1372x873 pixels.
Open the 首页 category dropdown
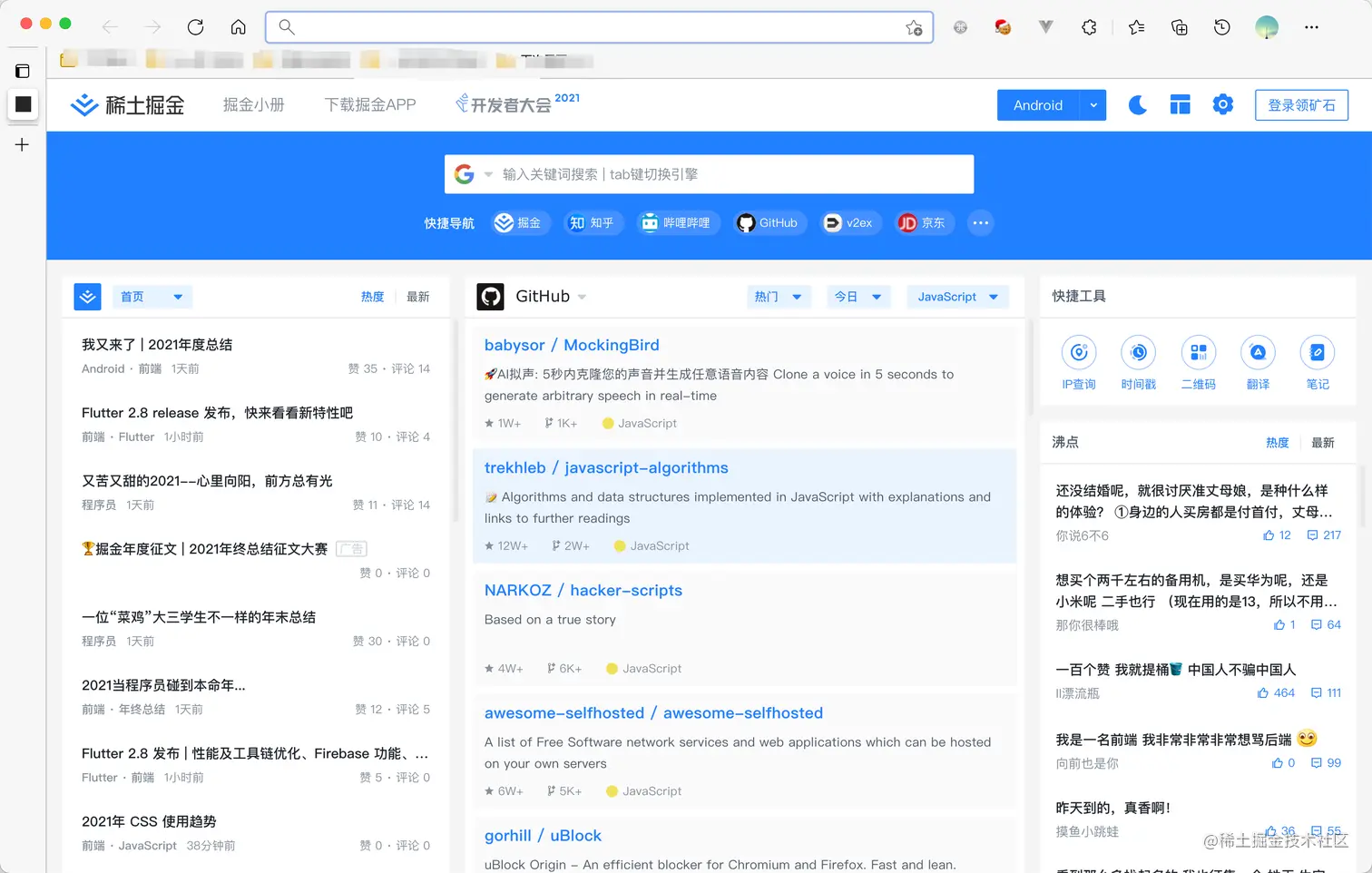point(152,297)
